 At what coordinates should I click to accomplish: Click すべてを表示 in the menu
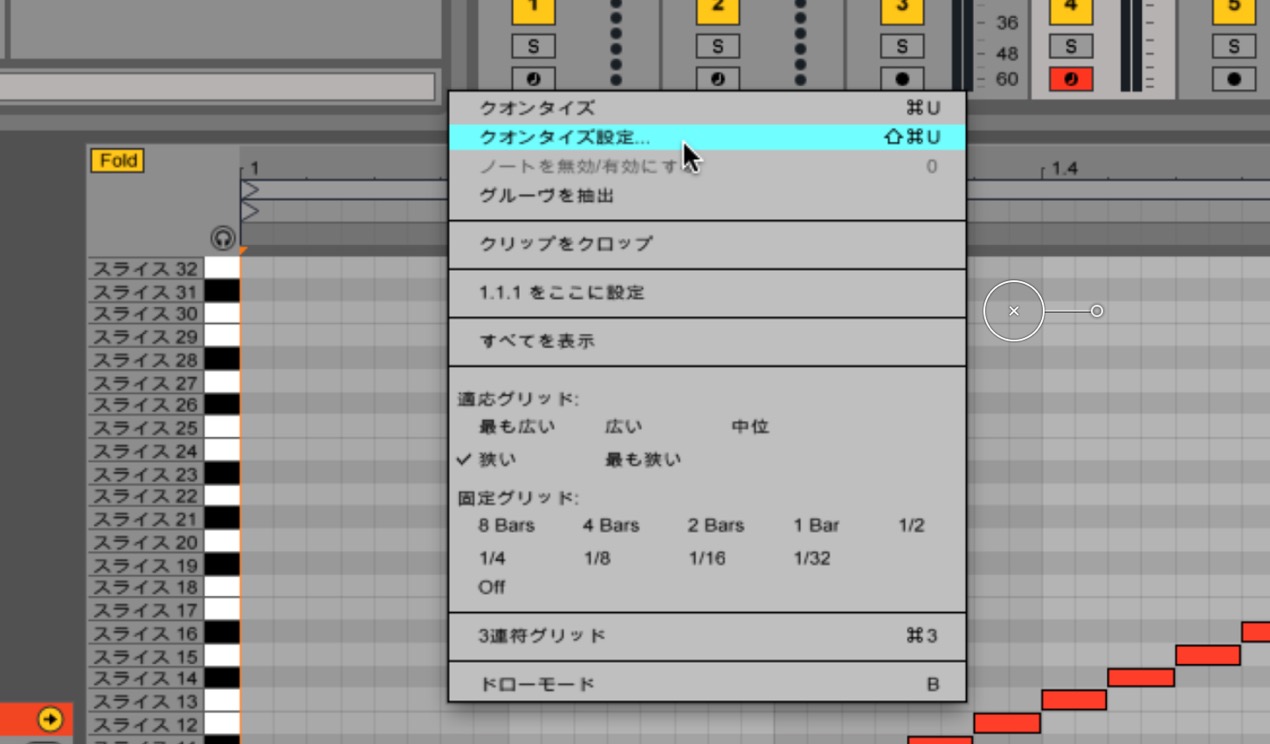(707, 341)
